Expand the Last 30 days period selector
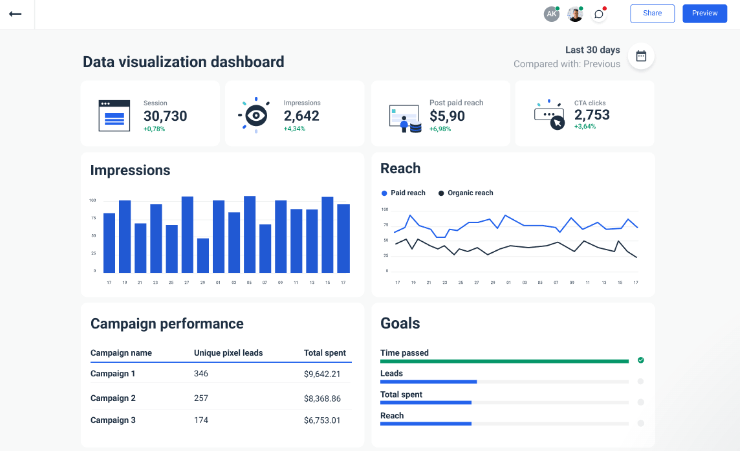This screenshot has height=451, width=740. point(592,50)
